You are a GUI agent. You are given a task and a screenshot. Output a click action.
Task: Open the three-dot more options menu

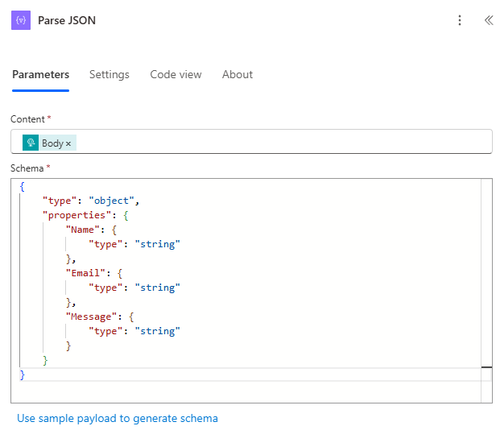click(x=459, y=20)
